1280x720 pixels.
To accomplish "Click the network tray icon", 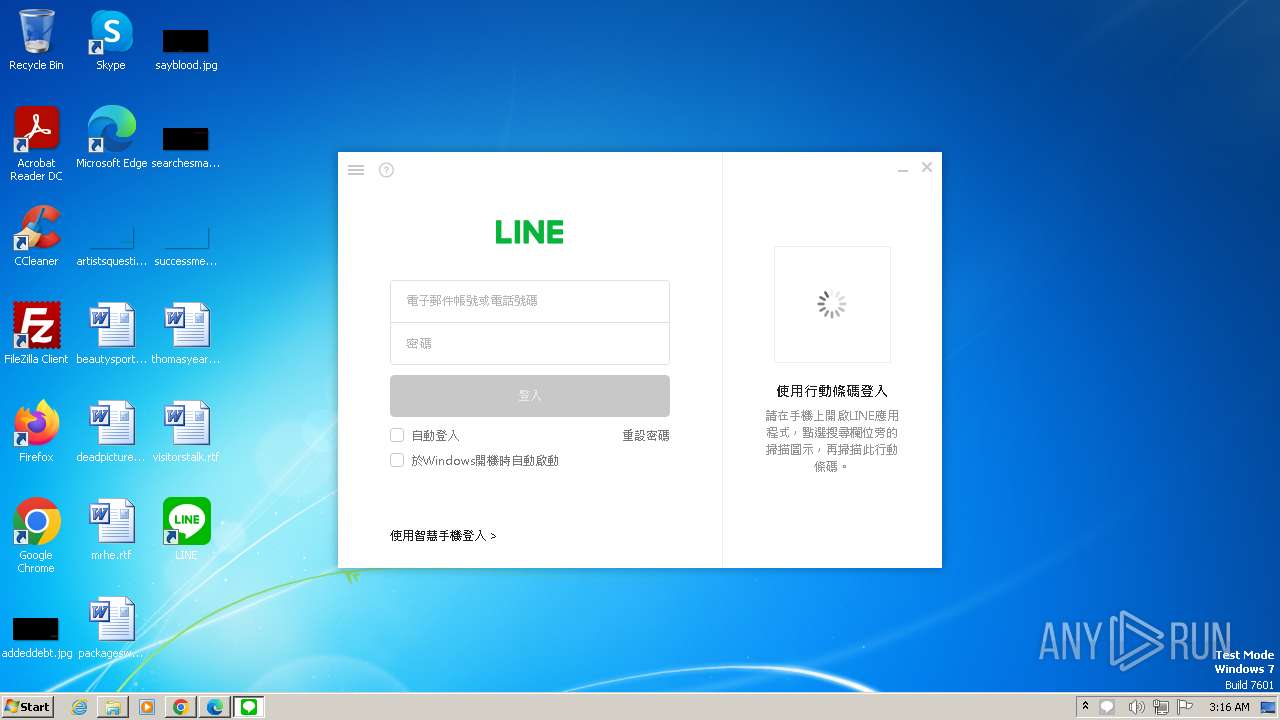I will coord(1161,707).
